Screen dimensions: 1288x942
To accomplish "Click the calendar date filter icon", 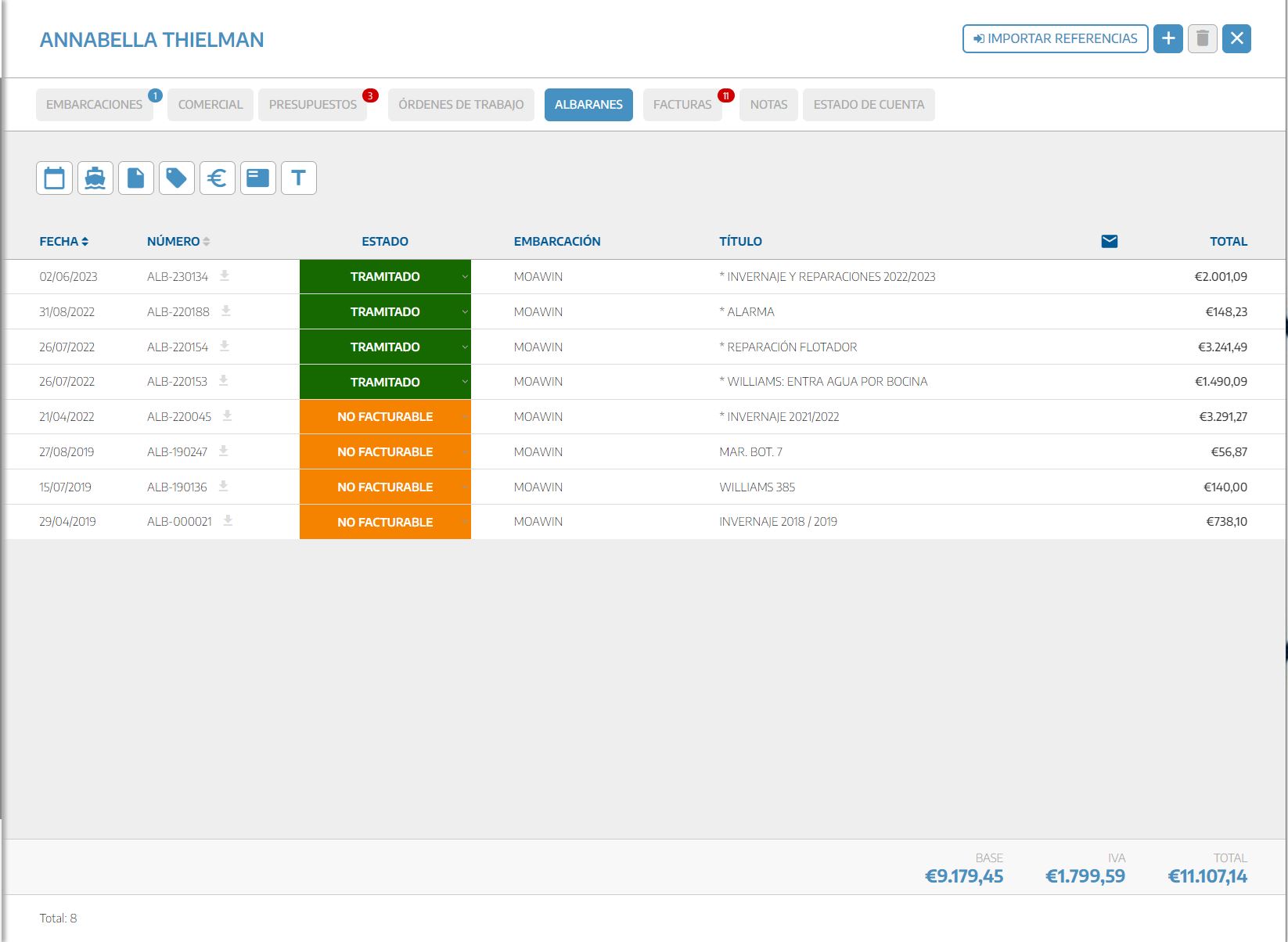I will click(54, 178).
